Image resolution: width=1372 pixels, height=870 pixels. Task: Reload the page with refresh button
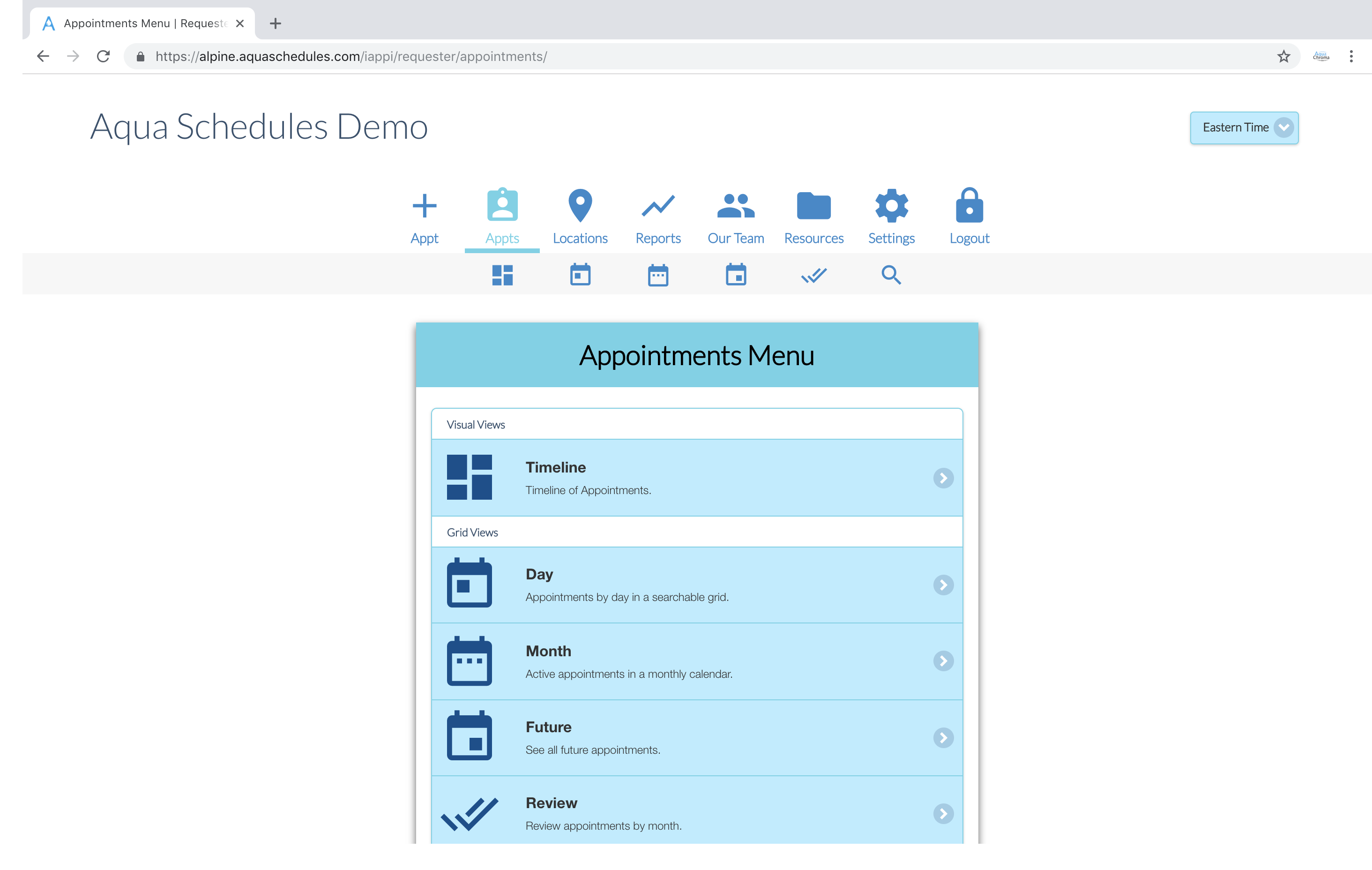tap(103, 56)
